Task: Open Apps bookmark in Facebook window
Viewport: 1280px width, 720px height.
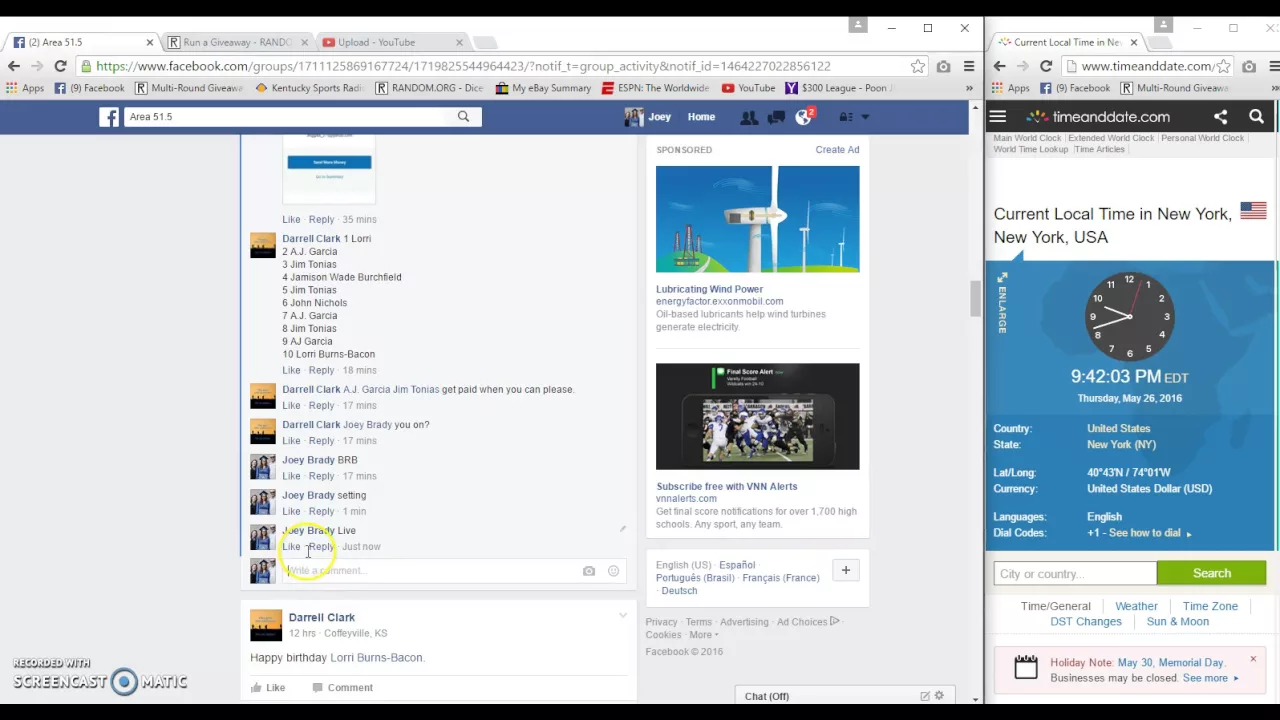Action: tap(25, 88)
